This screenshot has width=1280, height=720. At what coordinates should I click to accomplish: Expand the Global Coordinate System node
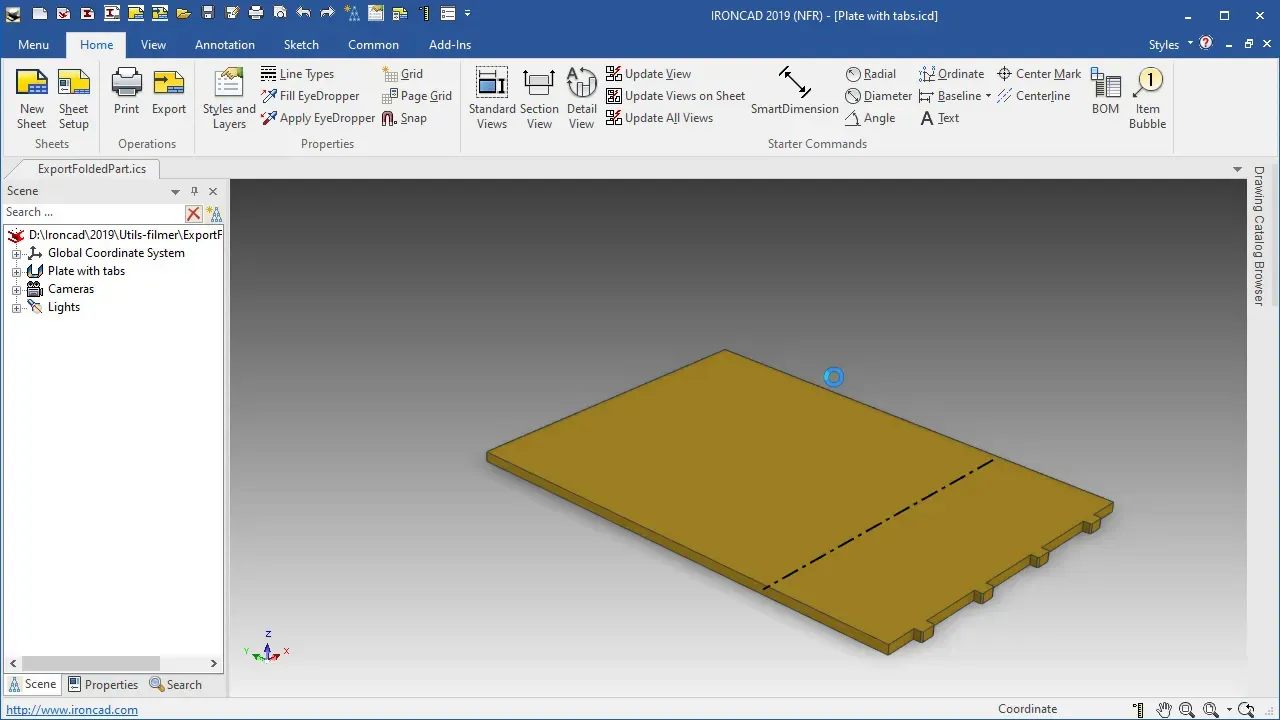[16, 254]
